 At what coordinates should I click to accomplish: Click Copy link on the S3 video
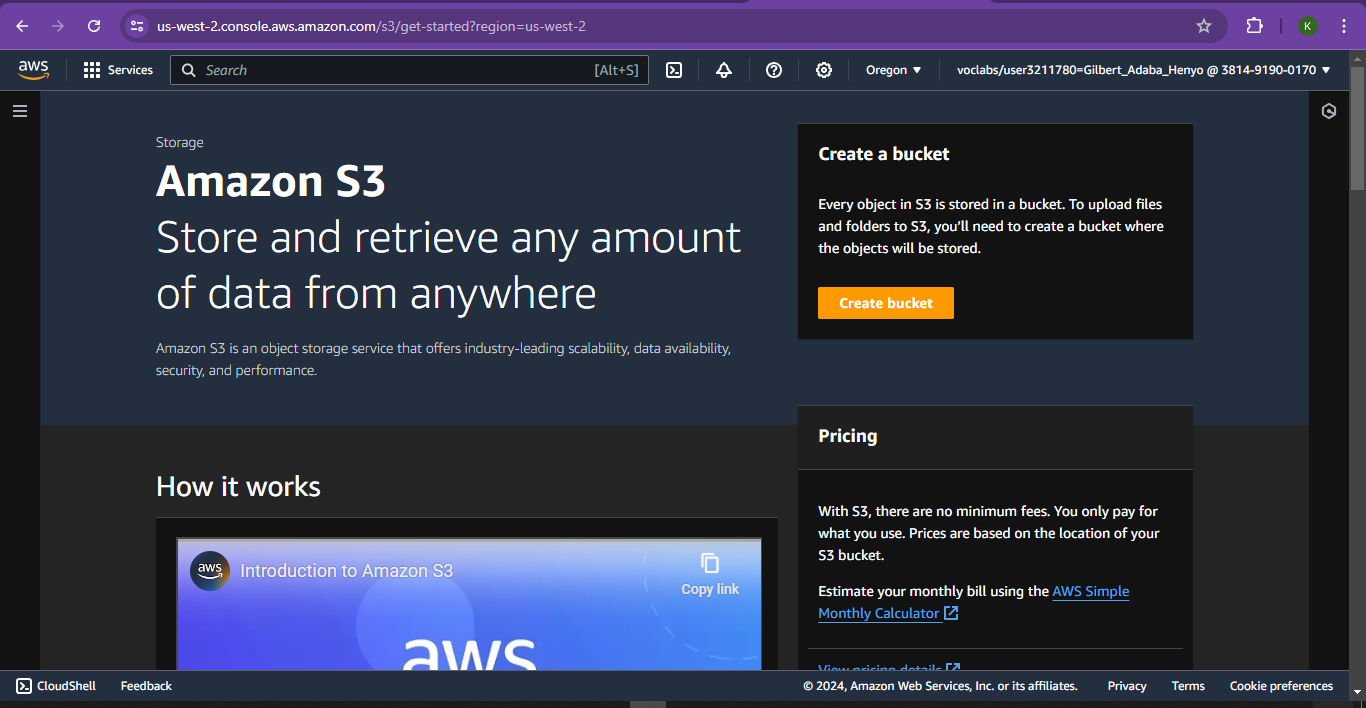tap(710, 574)
